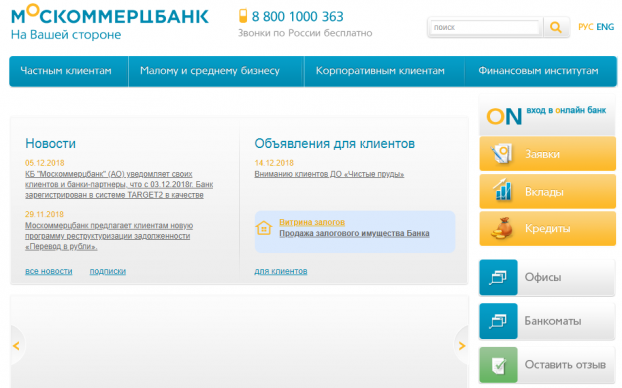Click the date 29.11.2018
This screenshot has width=622, height=388.
(x=44, y=215)
